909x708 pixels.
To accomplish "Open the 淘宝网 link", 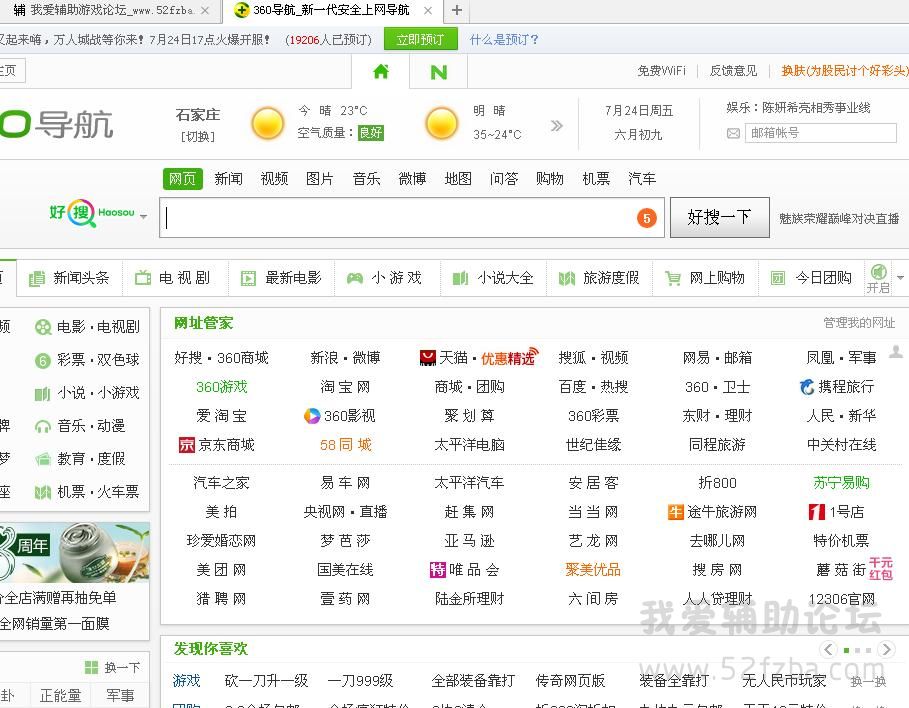I will click(345, 387).
